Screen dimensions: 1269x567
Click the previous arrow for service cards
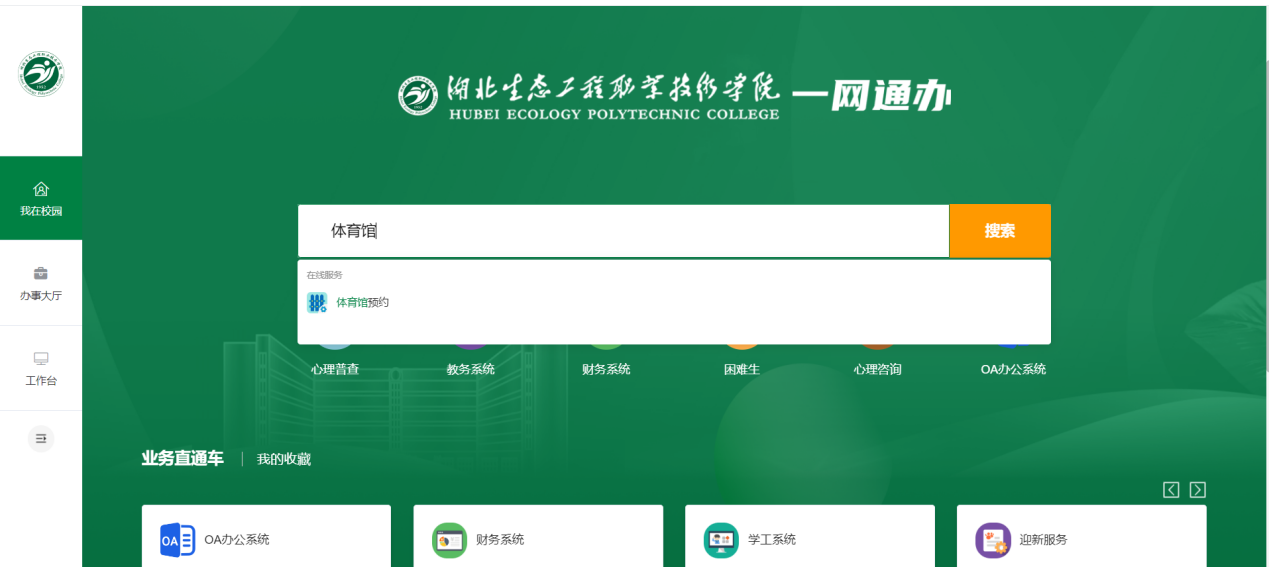point(1171,489)
